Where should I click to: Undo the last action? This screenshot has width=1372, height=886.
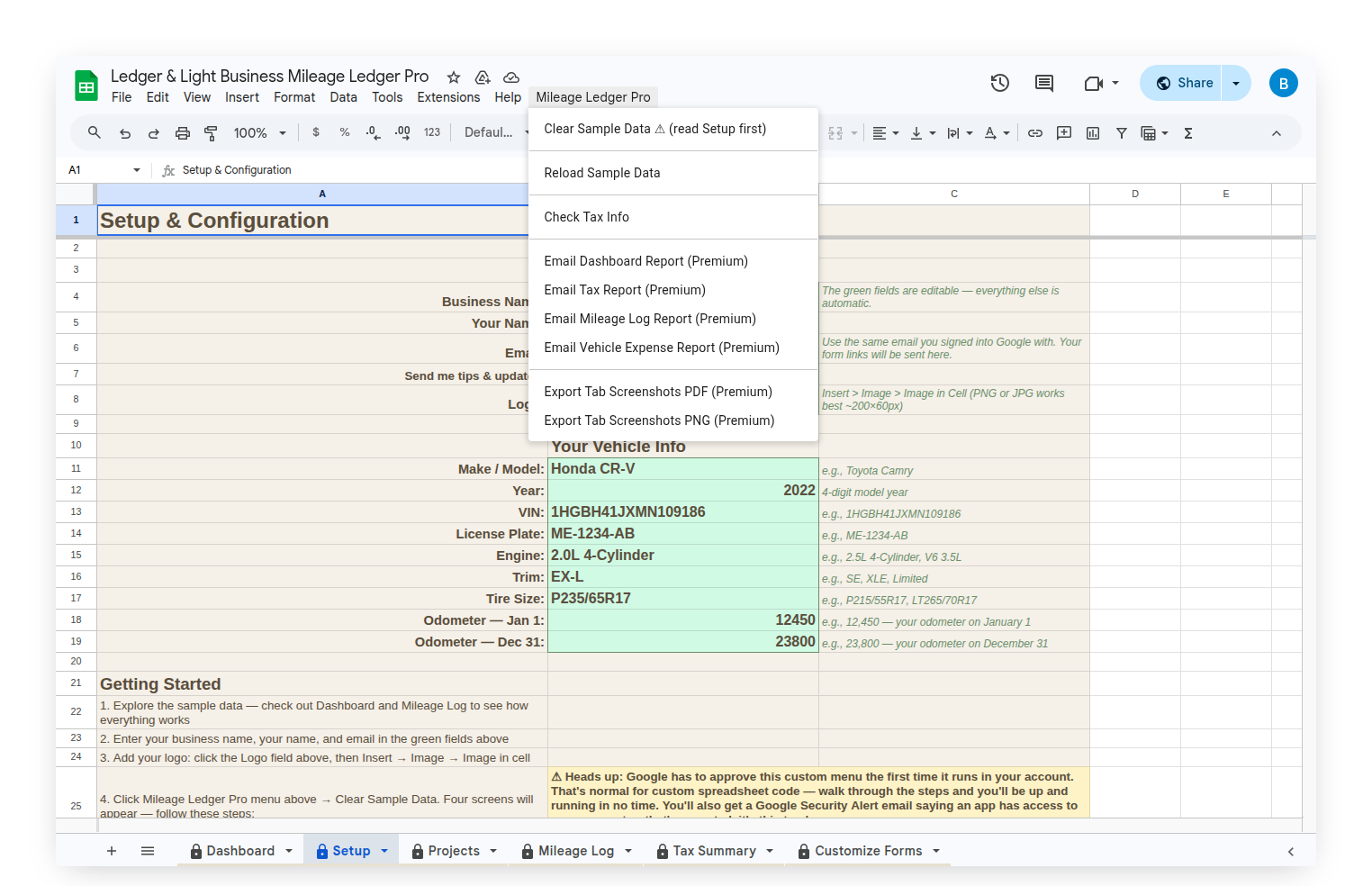(x=125, y=133)
